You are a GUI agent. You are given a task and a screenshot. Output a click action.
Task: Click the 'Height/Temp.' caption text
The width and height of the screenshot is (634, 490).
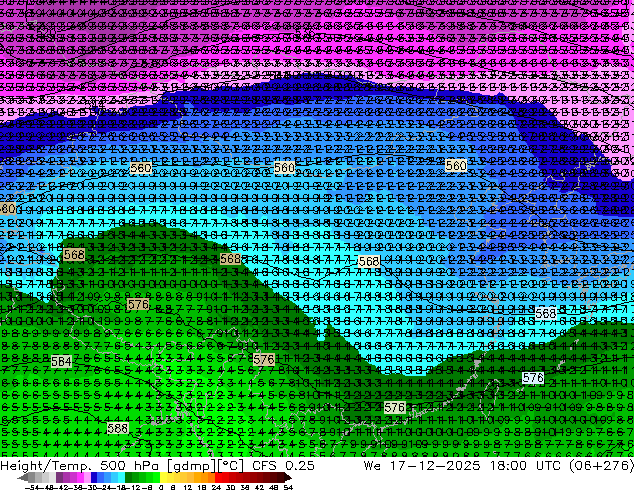47,465
